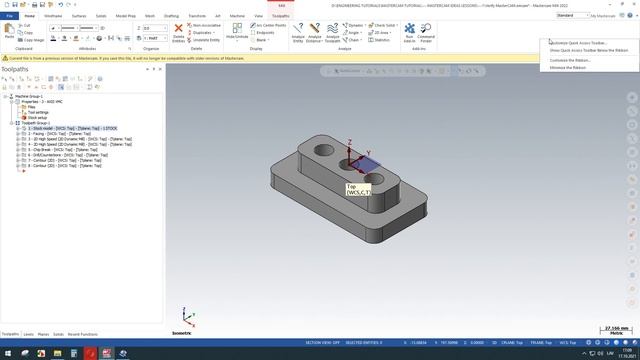Click the Print icon in quick access toolbar

(x=34, y=5)
